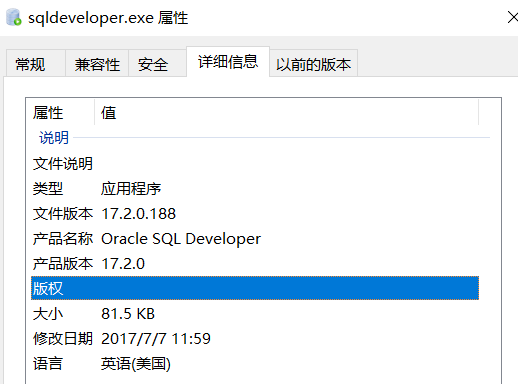
Task: Select the 文件说明 row
Action: click(x=255, y=164)
